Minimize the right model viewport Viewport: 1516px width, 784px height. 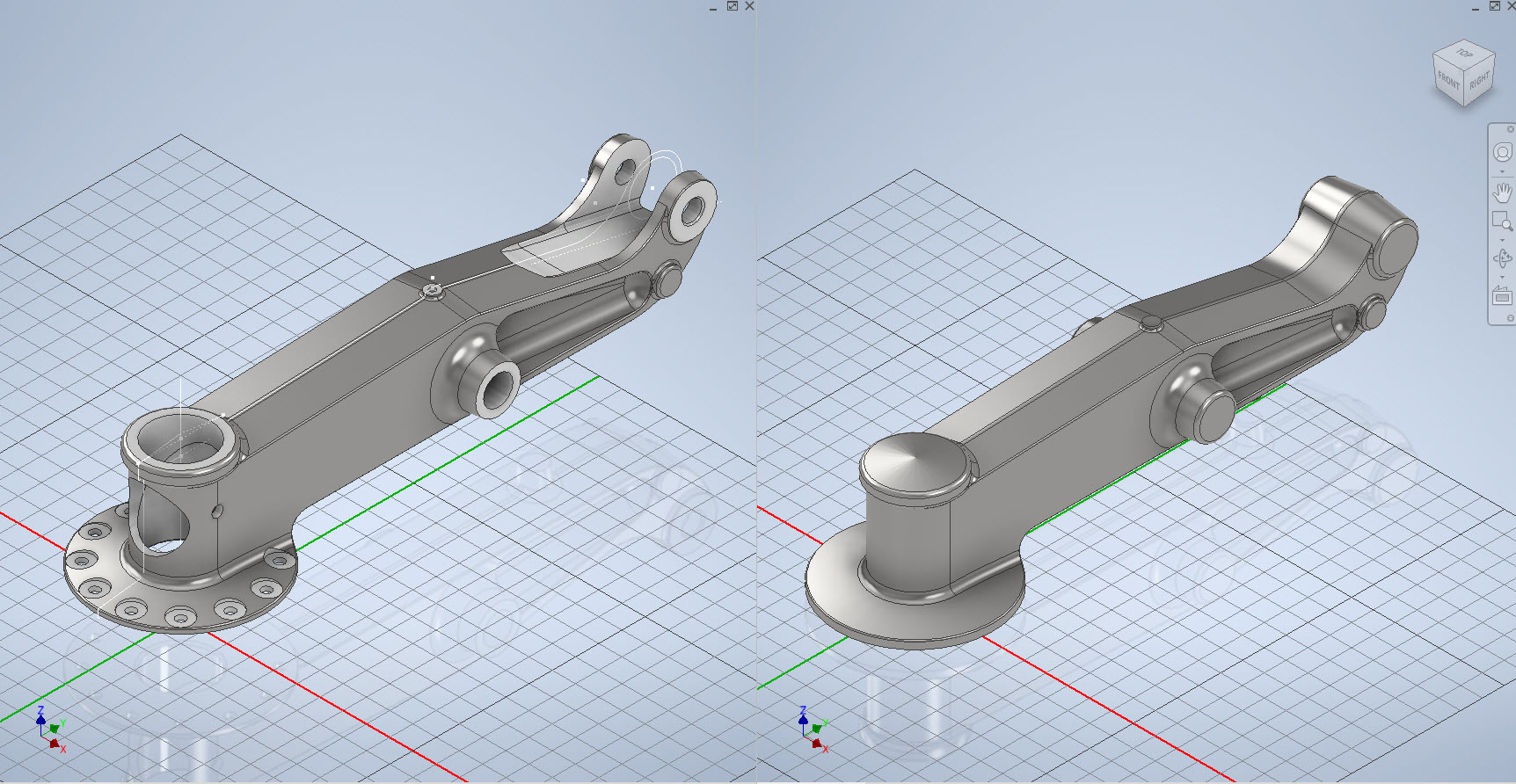(x=1476, y=7)
